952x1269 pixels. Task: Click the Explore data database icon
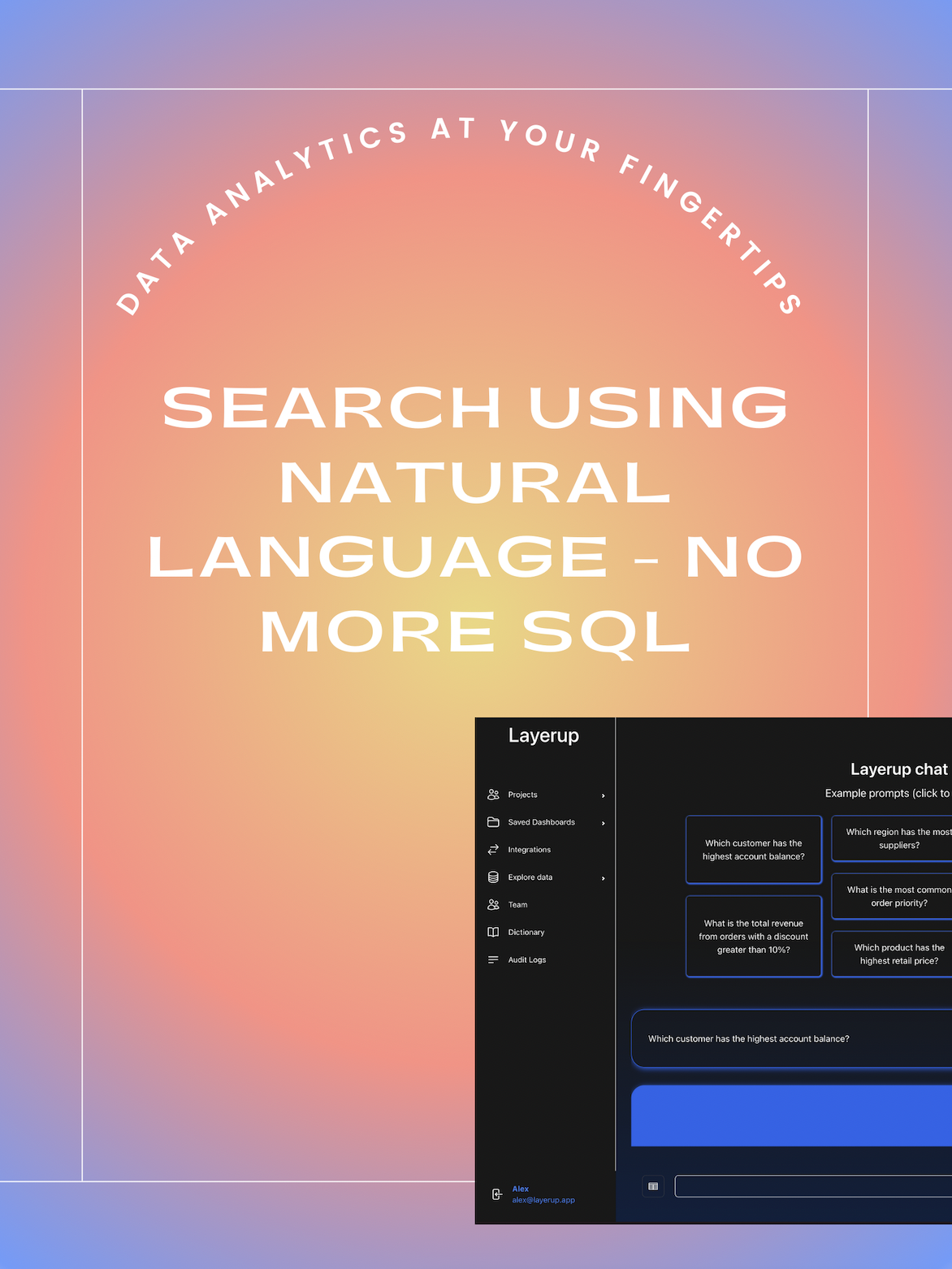[x=493, y=877]
